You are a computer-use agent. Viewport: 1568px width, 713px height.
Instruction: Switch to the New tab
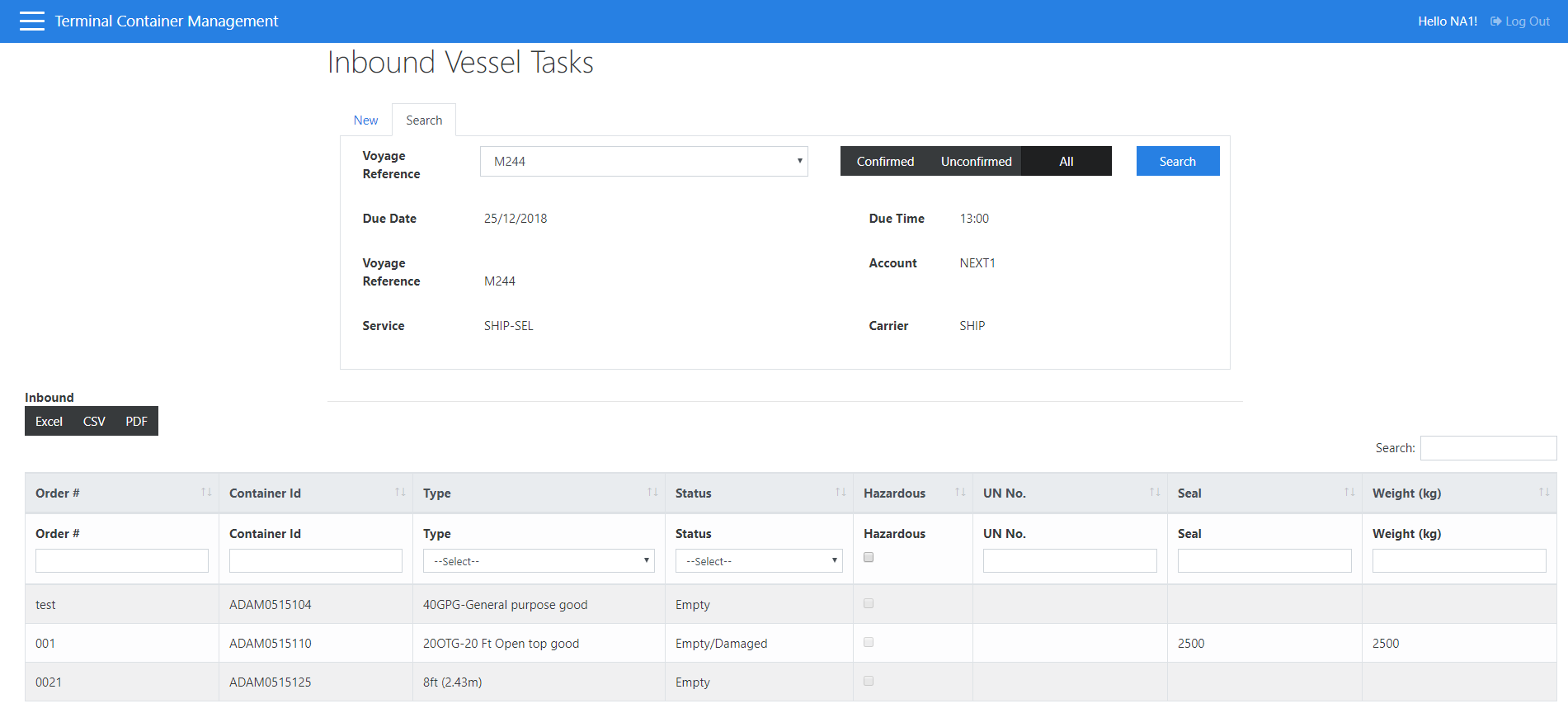[365, 120]
